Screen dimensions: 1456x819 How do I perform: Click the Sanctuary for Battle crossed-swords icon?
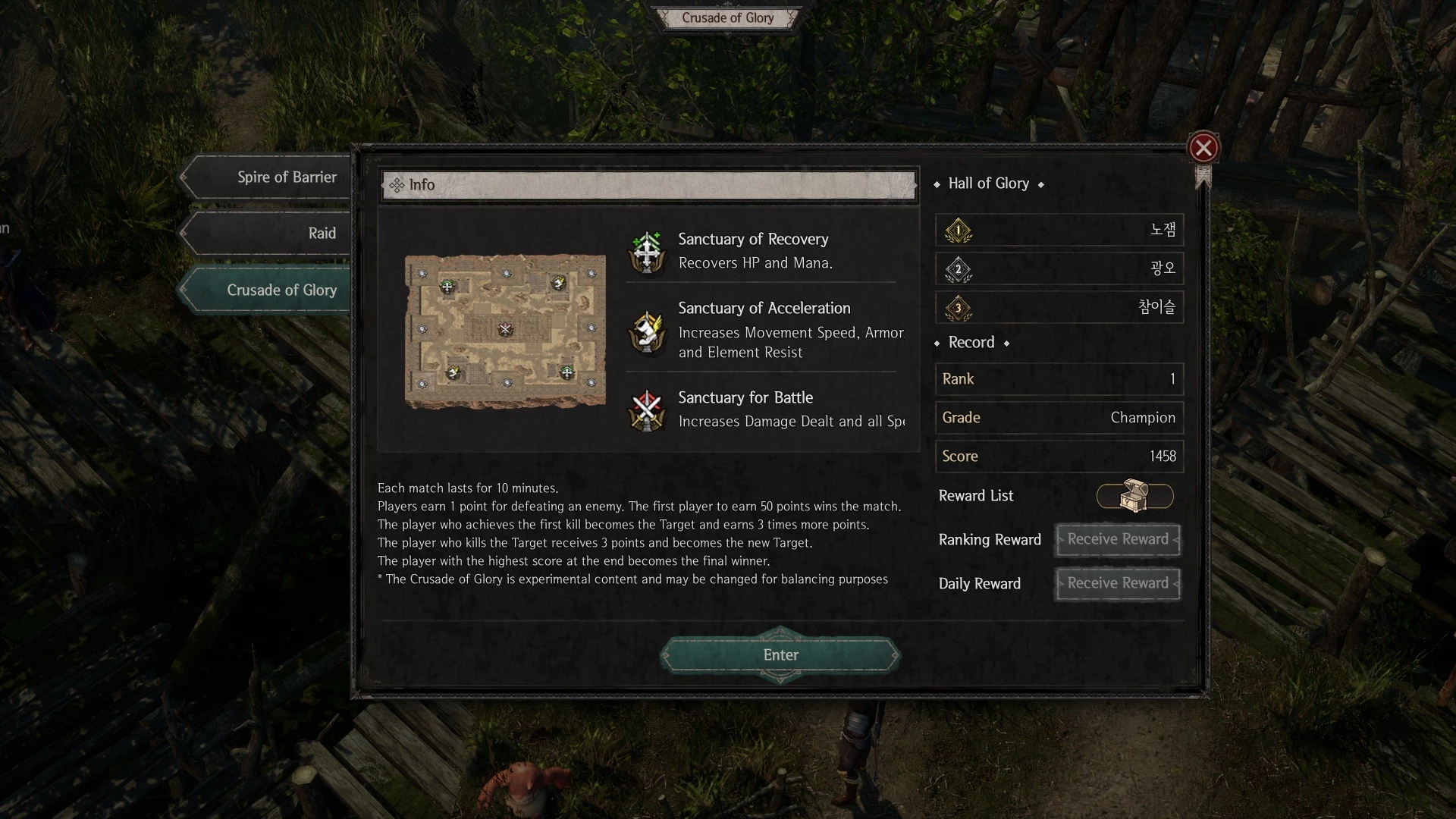(647, 410)
